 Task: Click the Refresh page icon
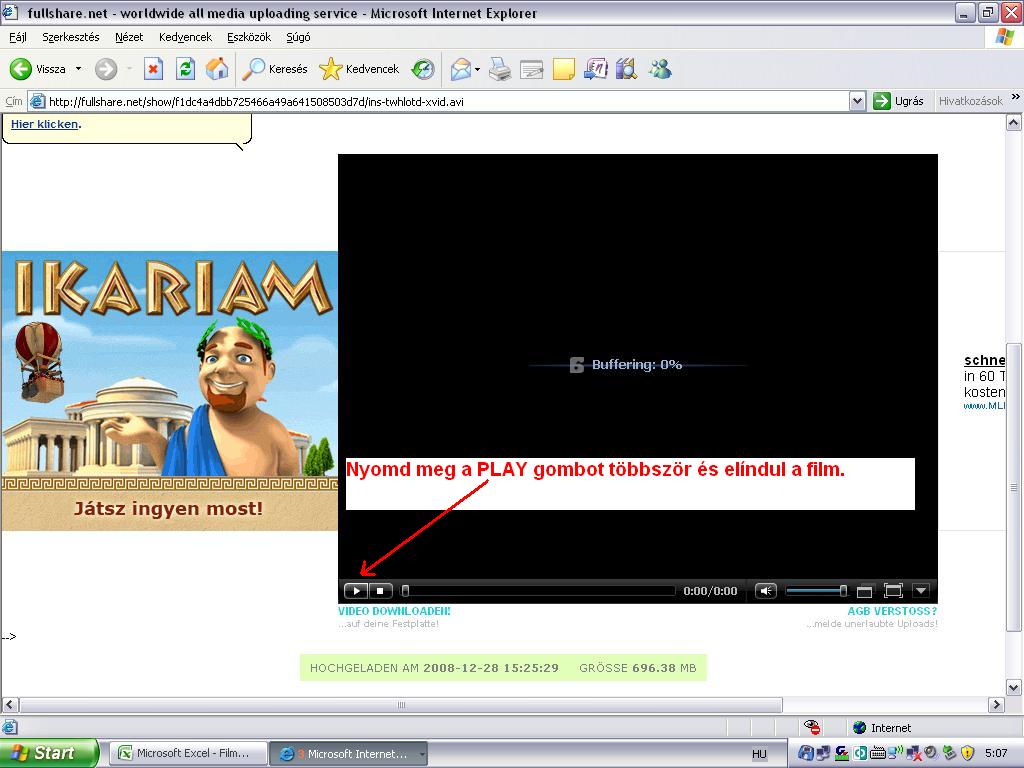point(185,69)
